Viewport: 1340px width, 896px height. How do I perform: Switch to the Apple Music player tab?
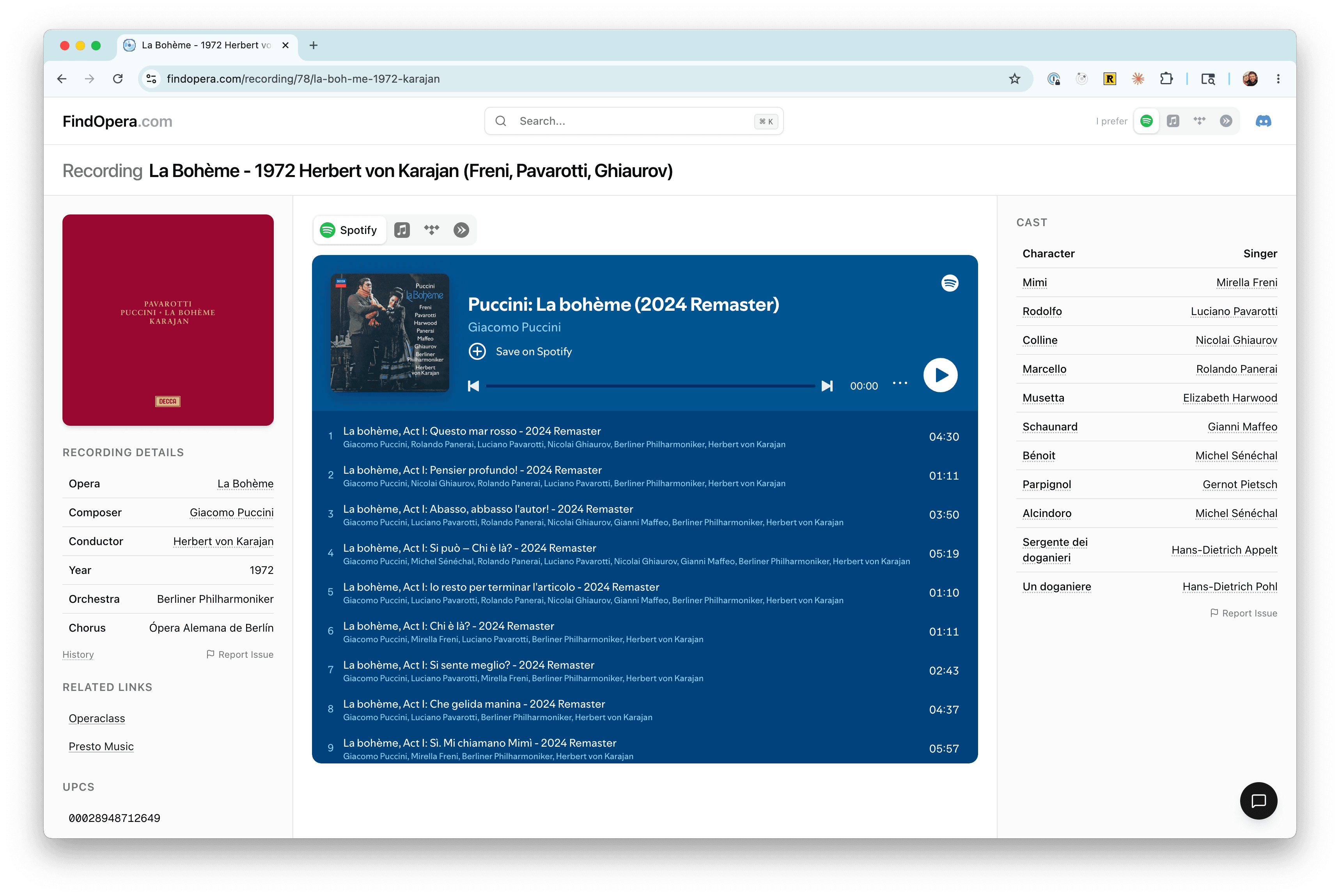pyautogui.click(x=402, y=230)
